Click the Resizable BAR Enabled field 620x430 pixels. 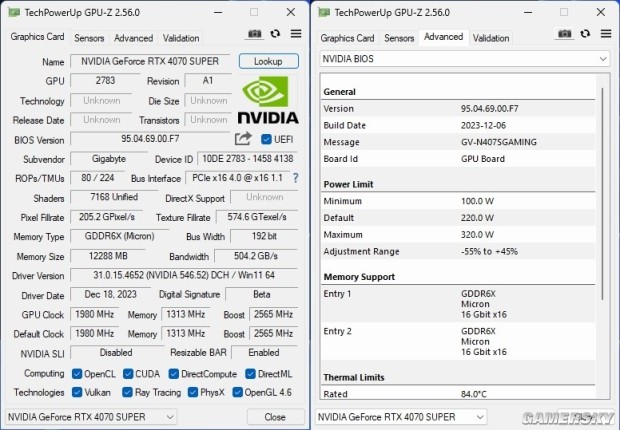click(264, 352)
